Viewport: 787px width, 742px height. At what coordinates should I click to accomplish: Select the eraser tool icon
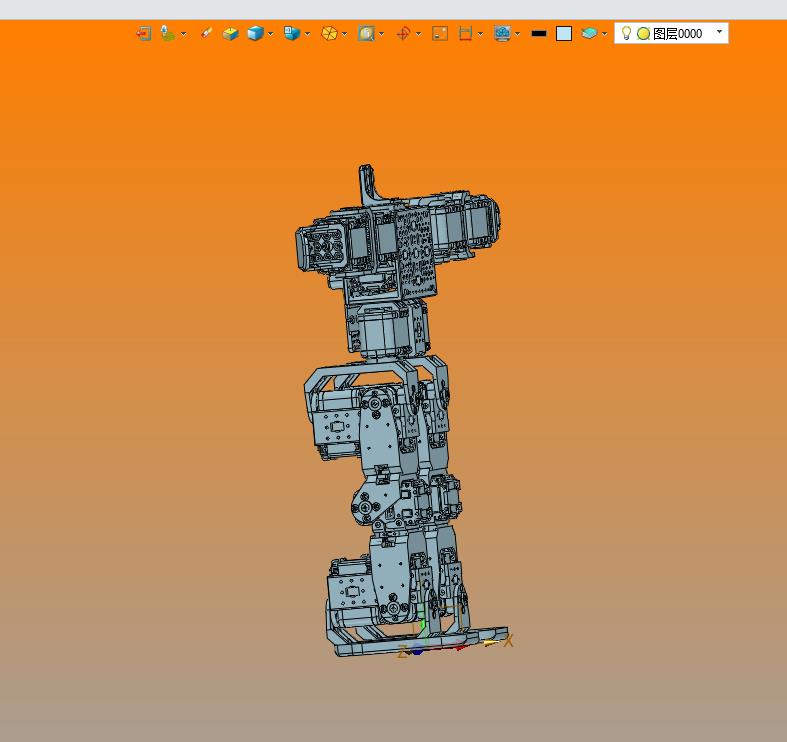[206, 34]
